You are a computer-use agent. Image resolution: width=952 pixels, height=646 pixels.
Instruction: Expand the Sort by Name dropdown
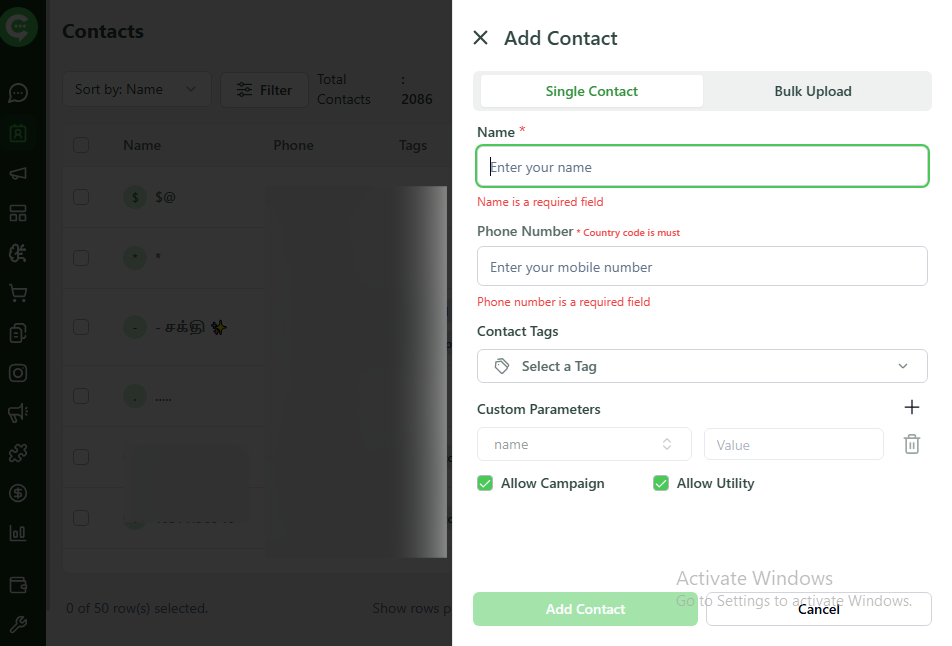(x=136, y=89)
